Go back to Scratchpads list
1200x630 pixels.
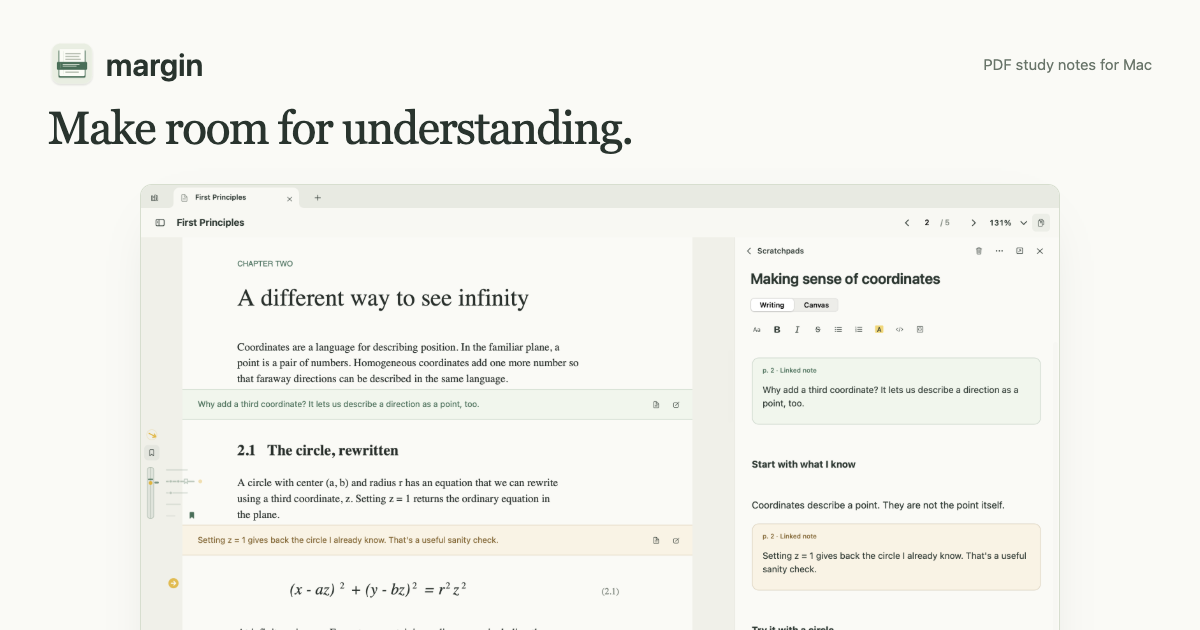point(775,251)
